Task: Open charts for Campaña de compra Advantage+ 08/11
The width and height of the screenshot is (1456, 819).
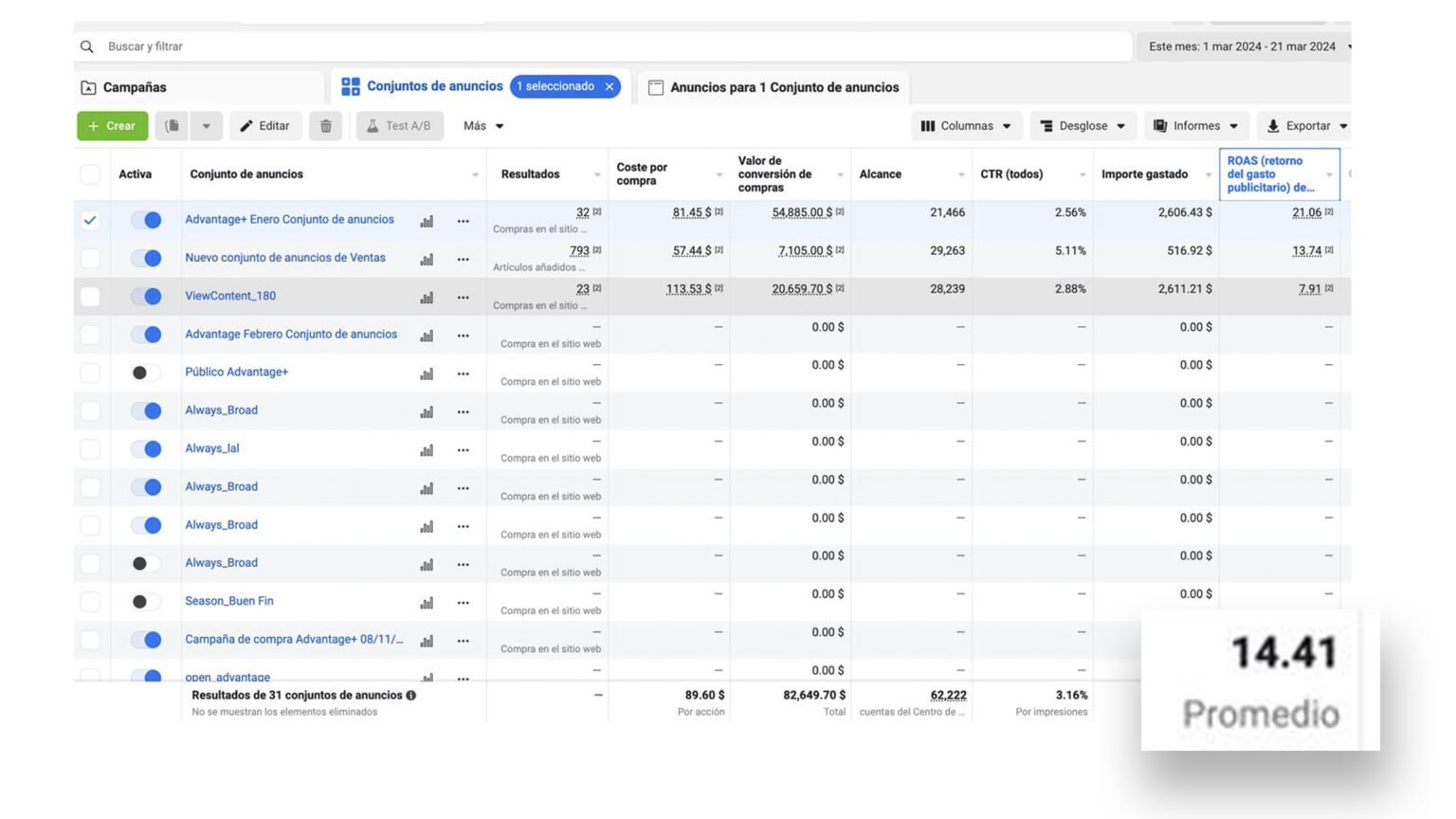Action: tap(427, 641)
